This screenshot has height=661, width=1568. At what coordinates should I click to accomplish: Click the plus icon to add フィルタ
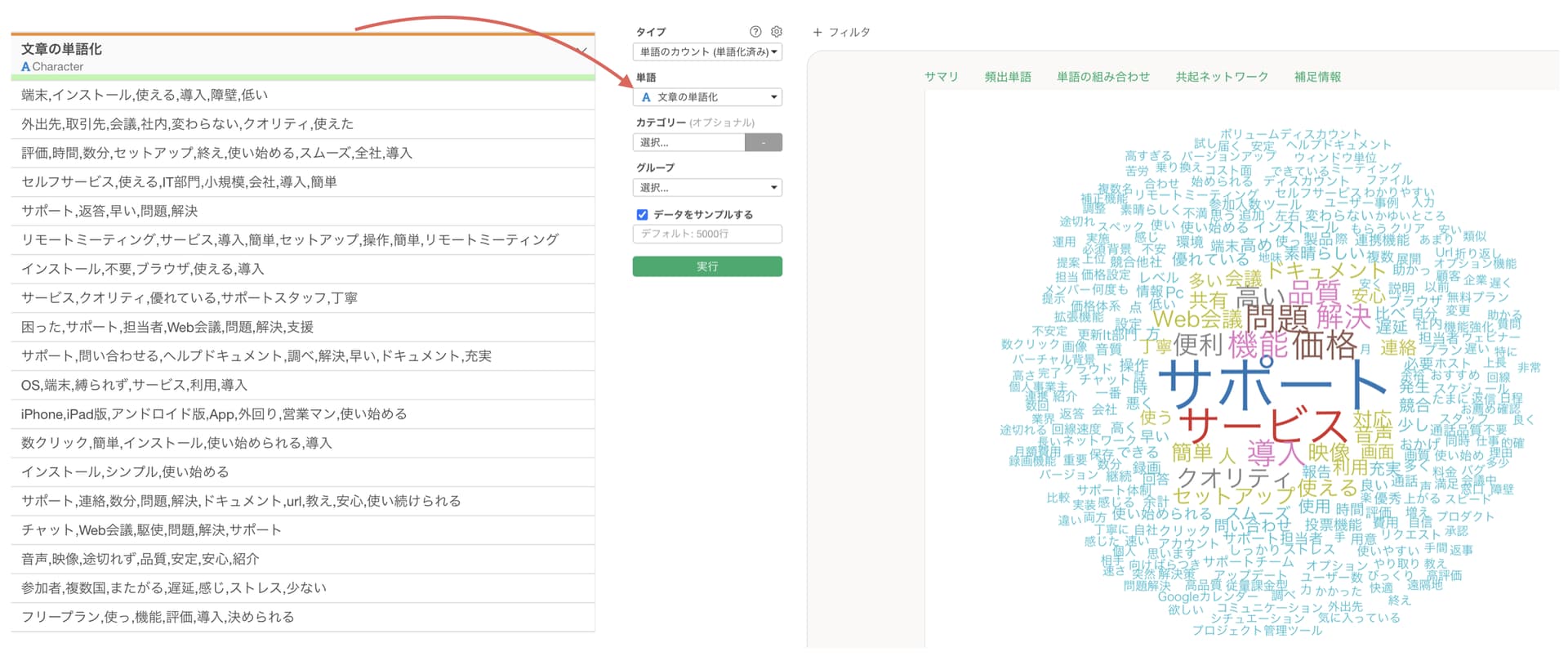click(x=817, y=33)
